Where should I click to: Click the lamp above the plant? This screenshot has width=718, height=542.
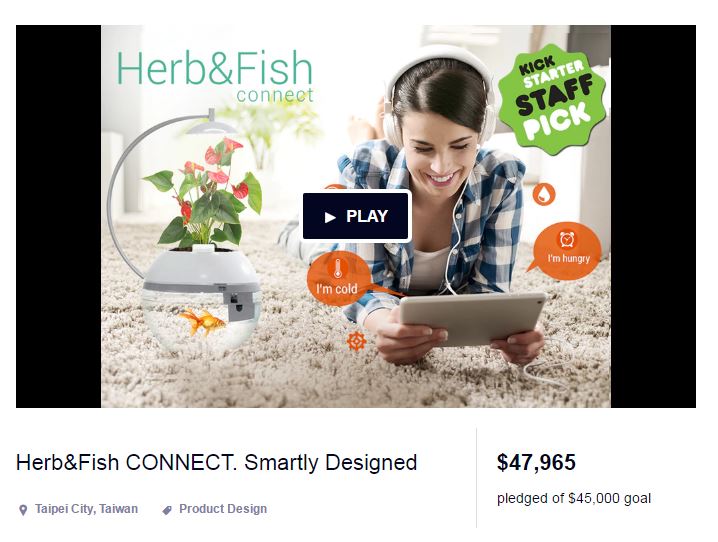click(x=211, y=124)
